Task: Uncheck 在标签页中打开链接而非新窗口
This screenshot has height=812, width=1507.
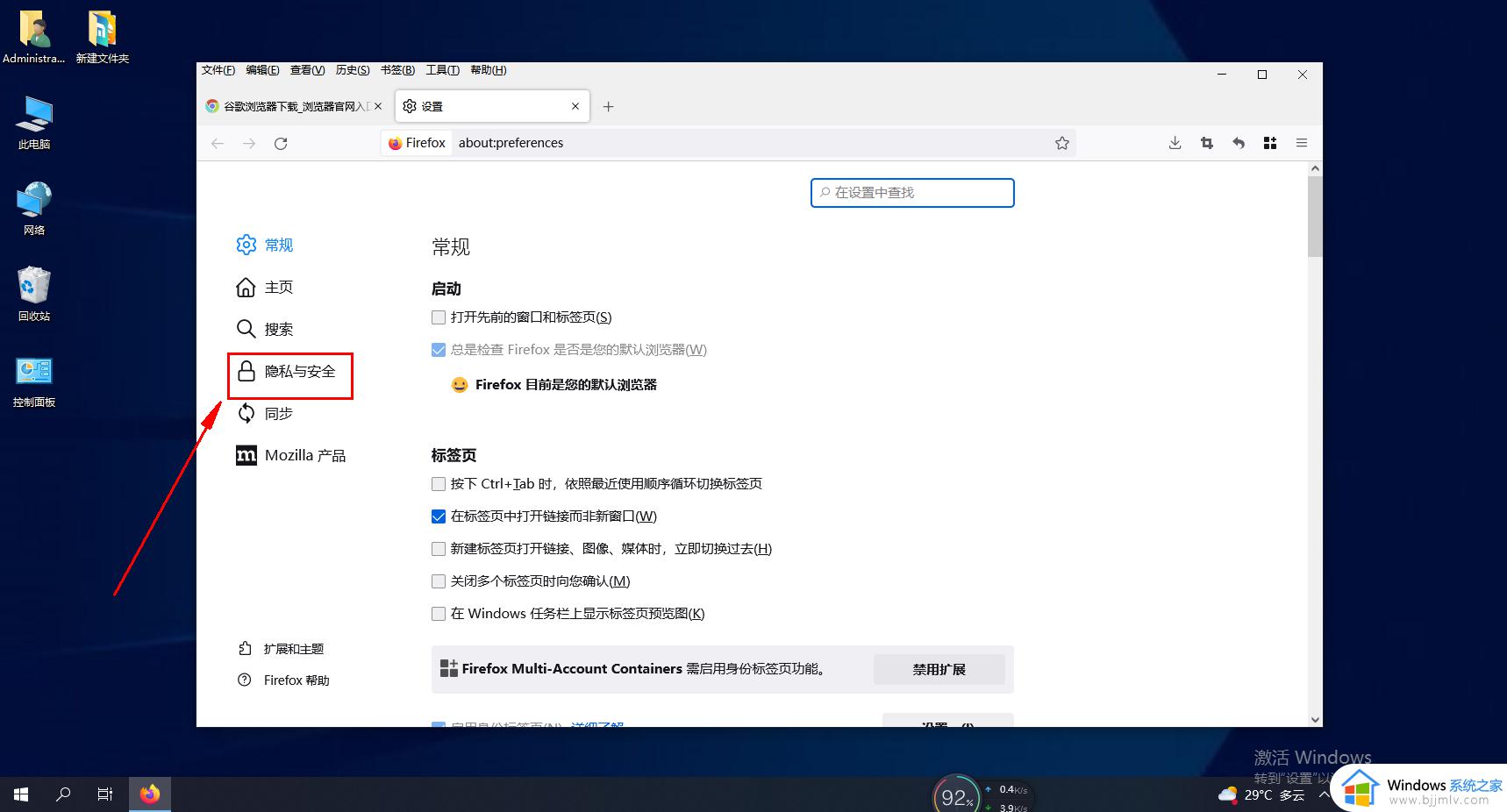Action: (439, 516)
